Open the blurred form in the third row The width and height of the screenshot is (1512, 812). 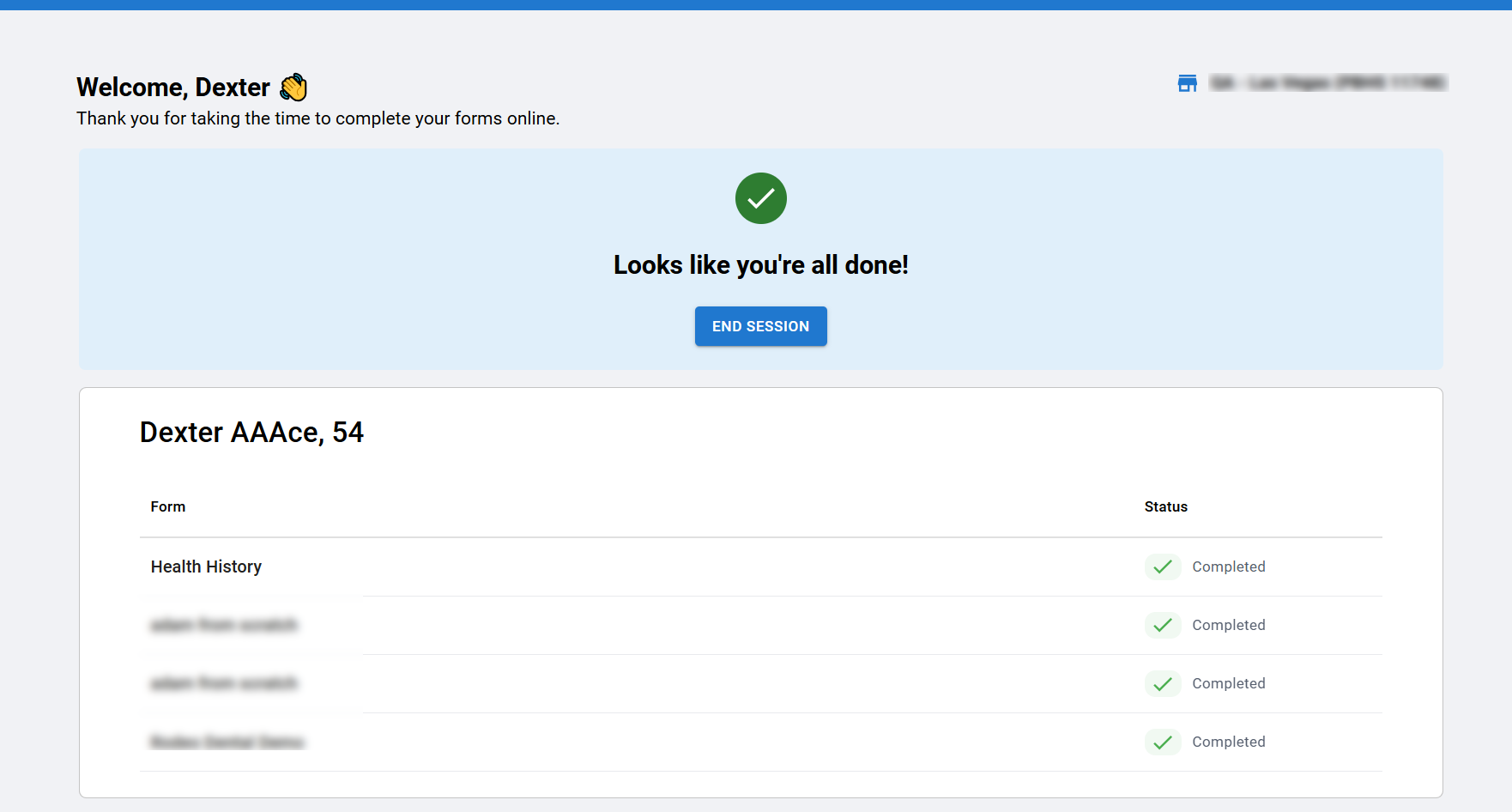(x=223, y=683)
